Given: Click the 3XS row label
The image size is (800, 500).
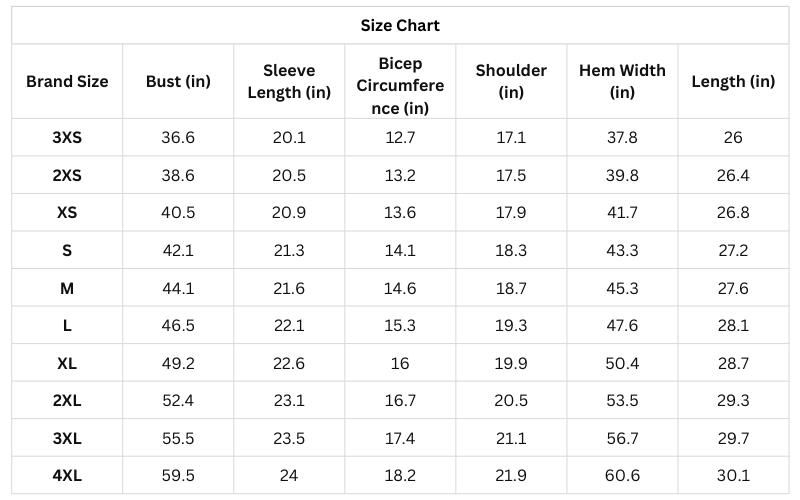Looking at the screenshot, I should [67, 137].
